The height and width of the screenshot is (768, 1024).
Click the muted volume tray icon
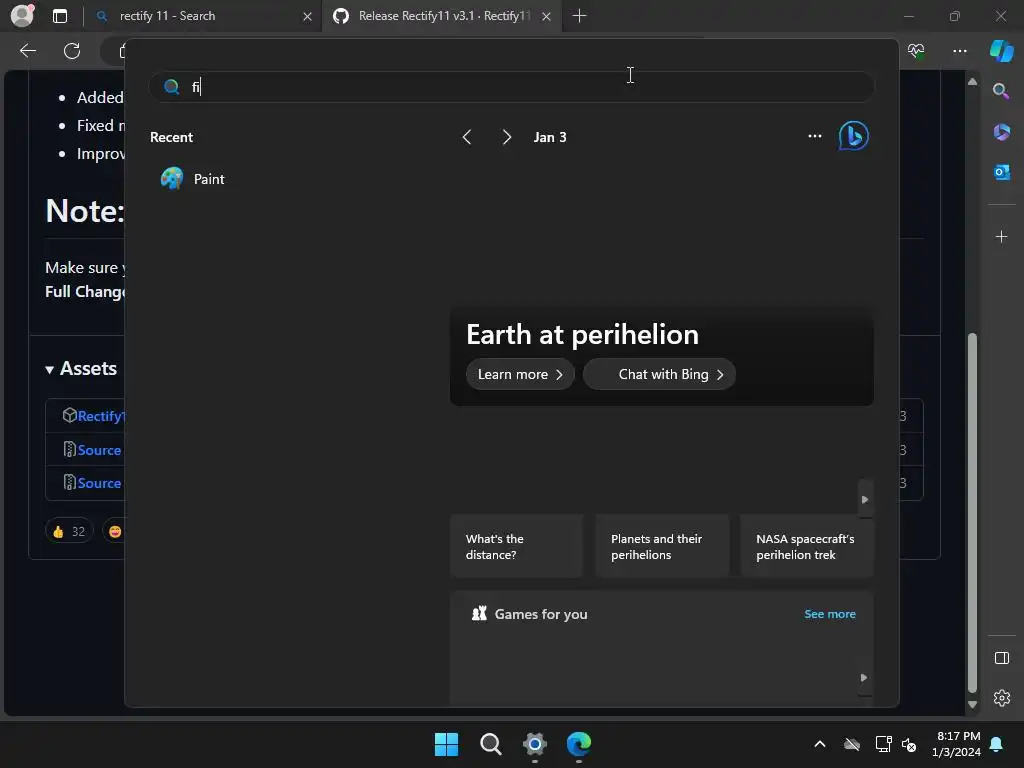point(908,744)
